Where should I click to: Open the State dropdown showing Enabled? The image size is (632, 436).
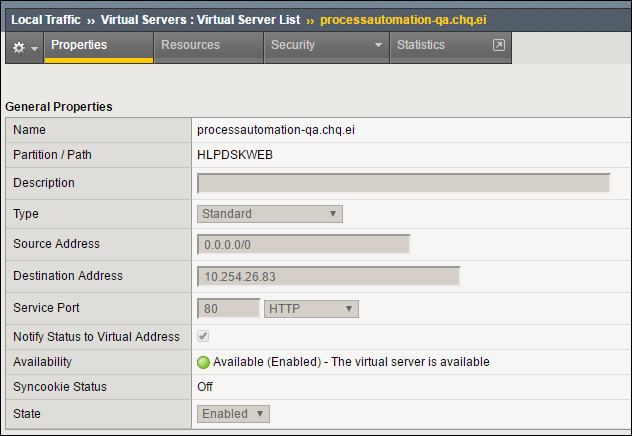pyautogui.click(x=233, y=414)
